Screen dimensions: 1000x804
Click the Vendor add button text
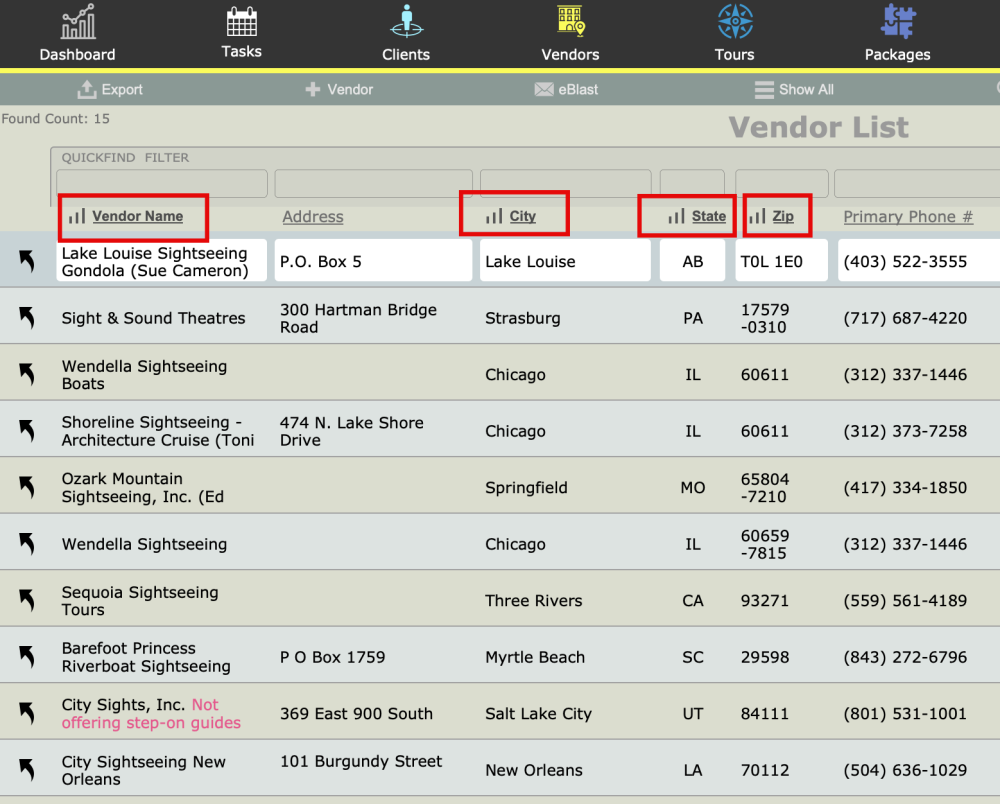pos(350,90)
